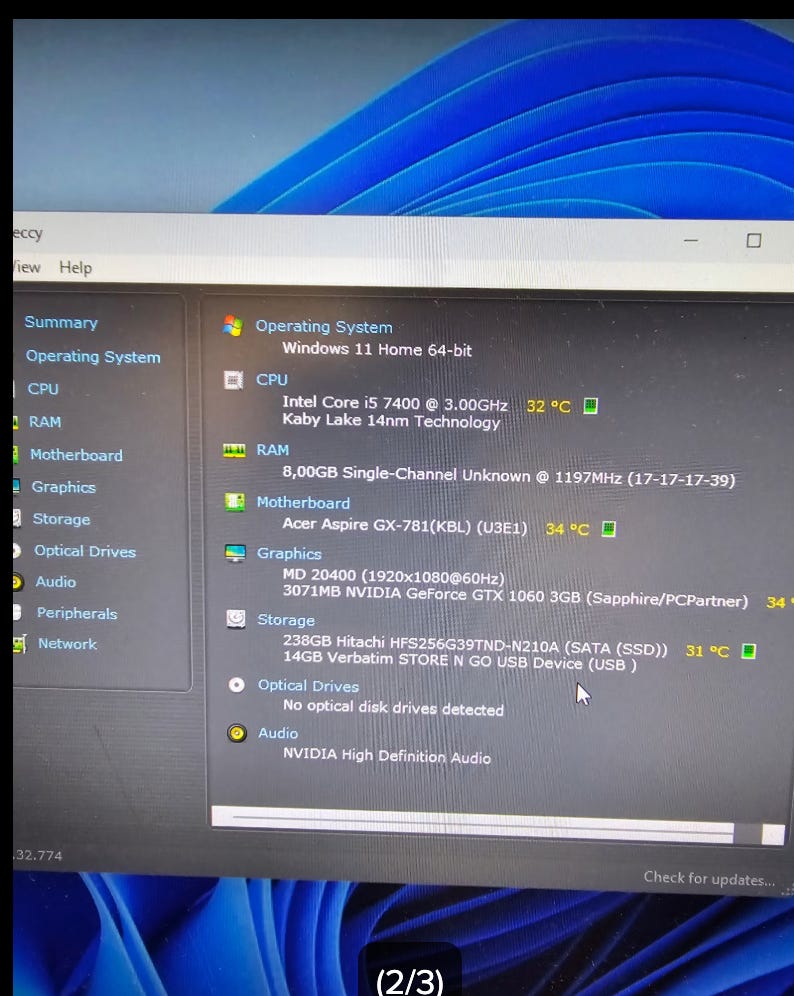This screenshot has width=794, height=996.
Task: Select Operating System in the sidebar
Action: pyautogui.click(x=93, y=356)
